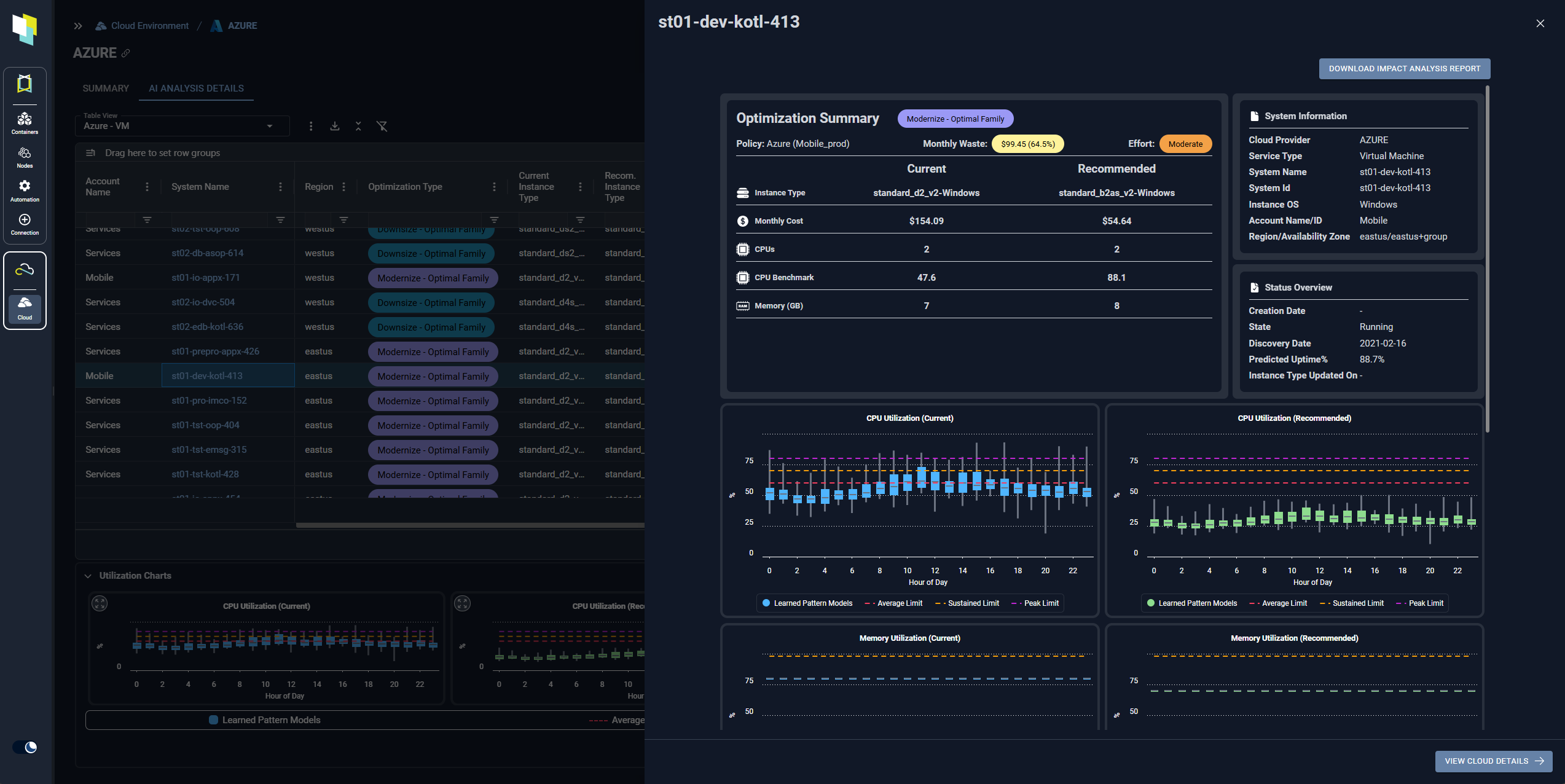Image resolution: width=1565 pixels, height=784 pixels.
Task: Click the Densify logo icon
Action: pos(25,29)
